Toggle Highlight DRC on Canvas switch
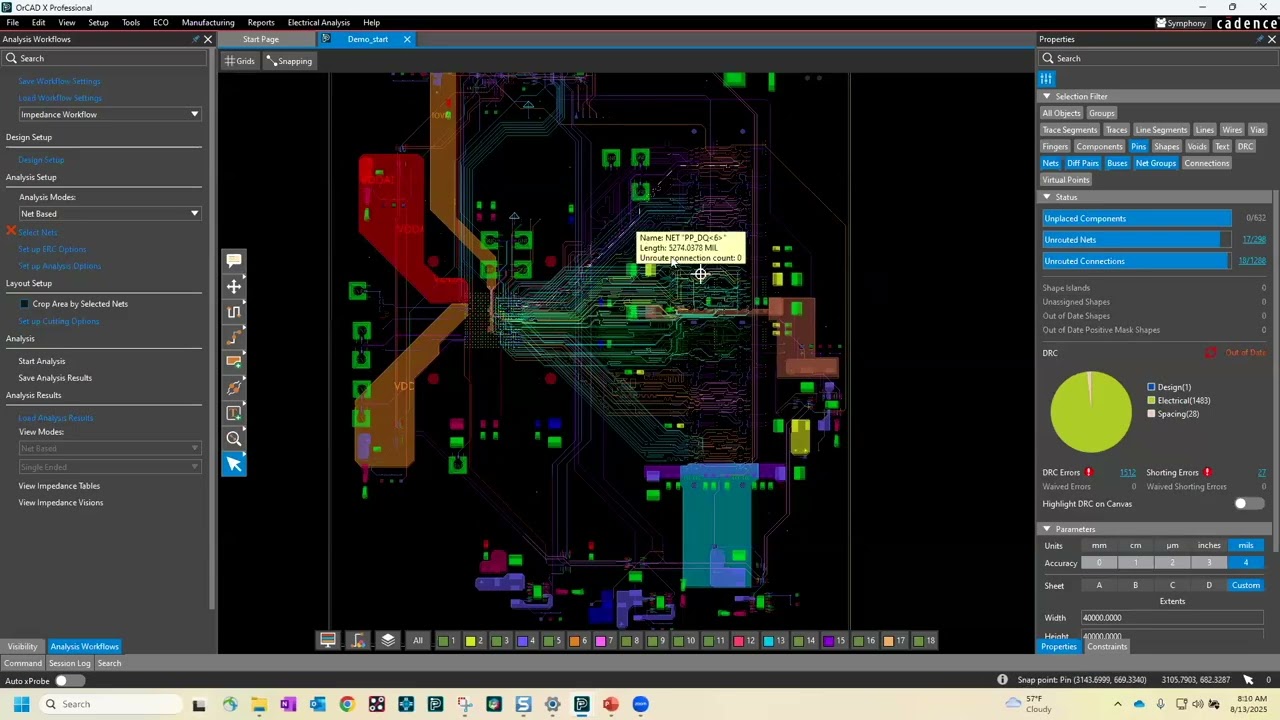 tap(1247, 504)
